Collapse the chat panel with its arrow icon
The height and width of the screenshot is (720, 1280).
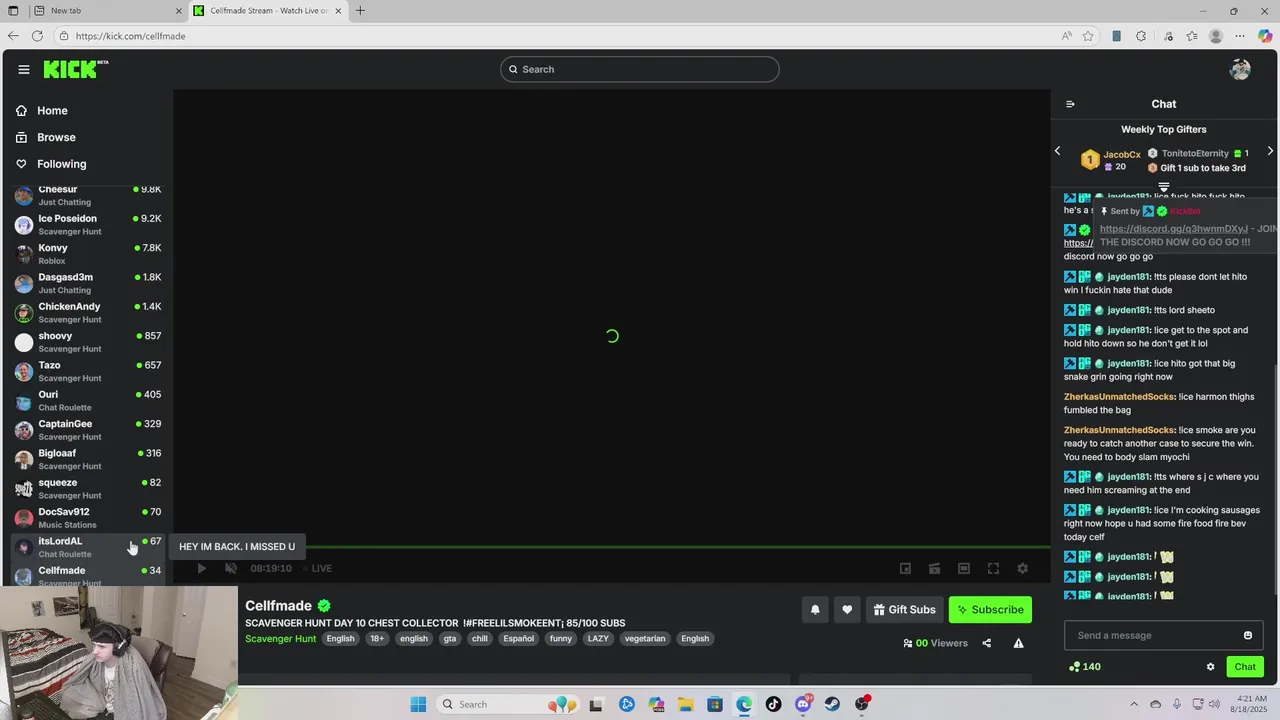click(1070, 104)
